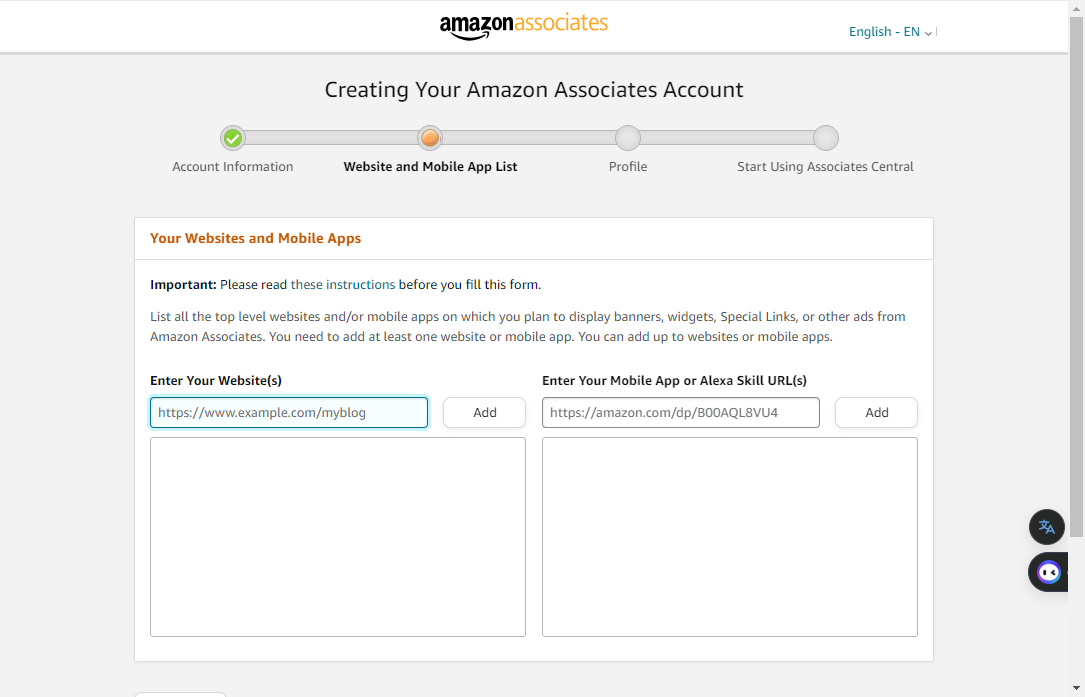Add the entered website URL
1085x697 pixels.
(484, 413)
